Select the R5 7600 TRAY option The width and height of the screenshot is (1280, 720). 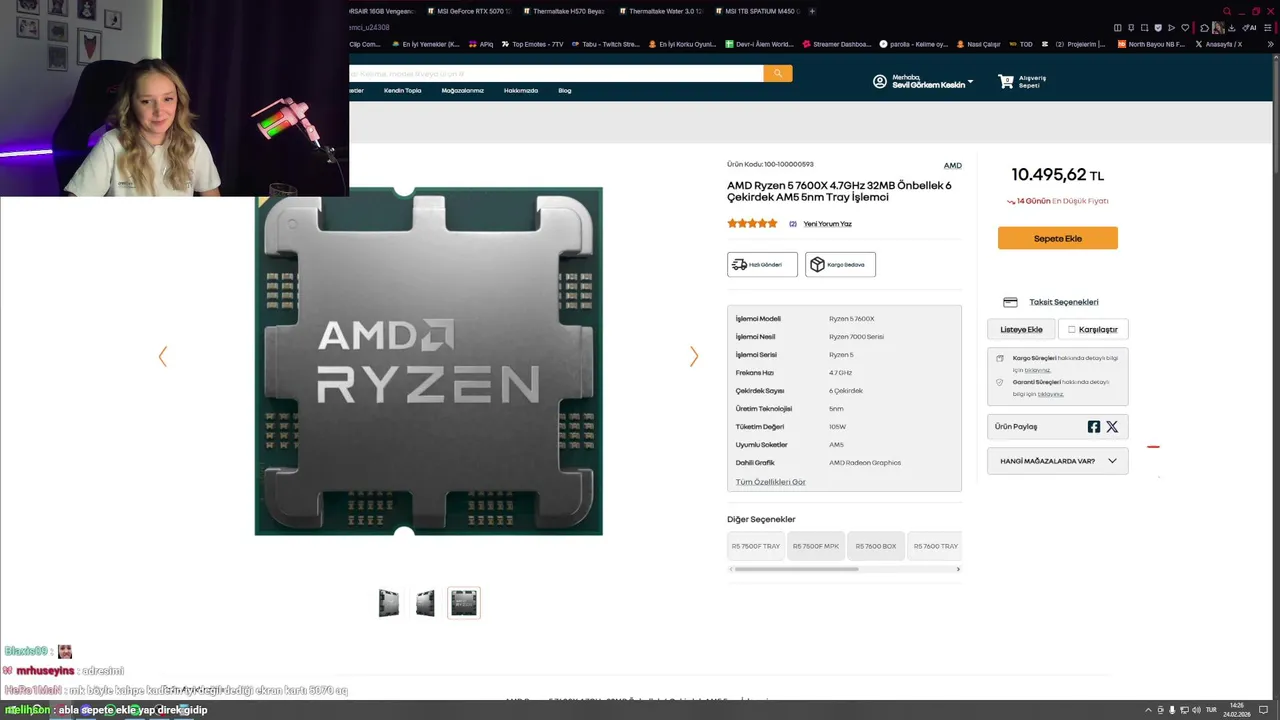pos(936,546)
